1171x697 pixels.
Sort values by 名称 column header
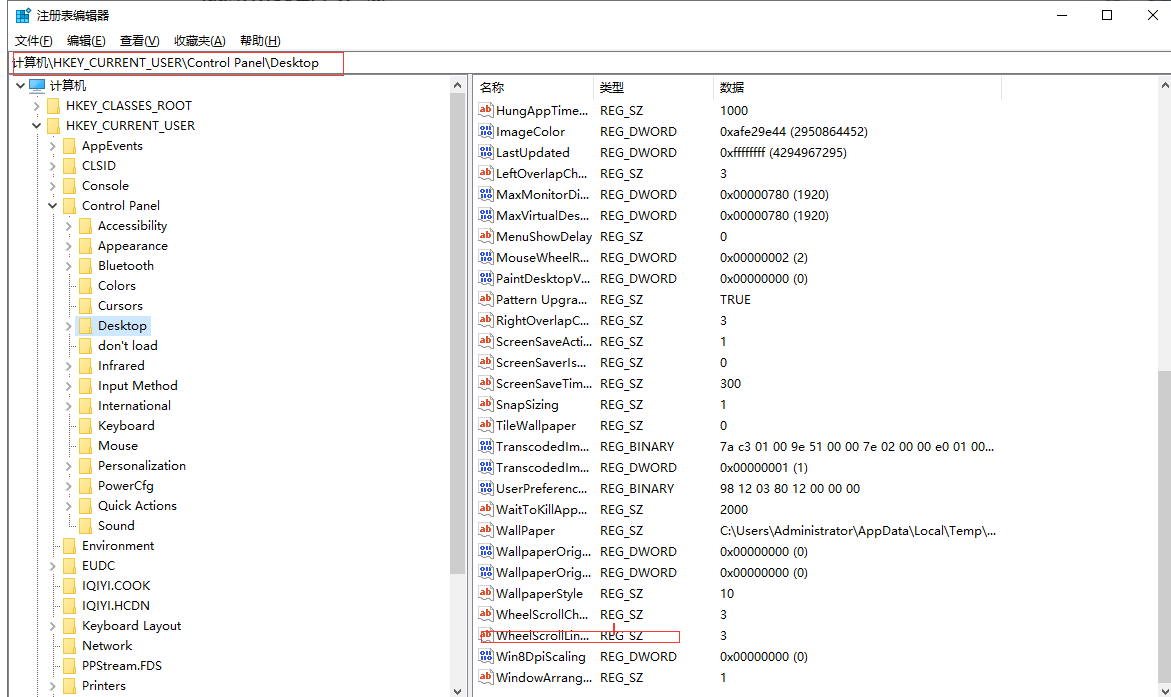[x=492, y=88]
